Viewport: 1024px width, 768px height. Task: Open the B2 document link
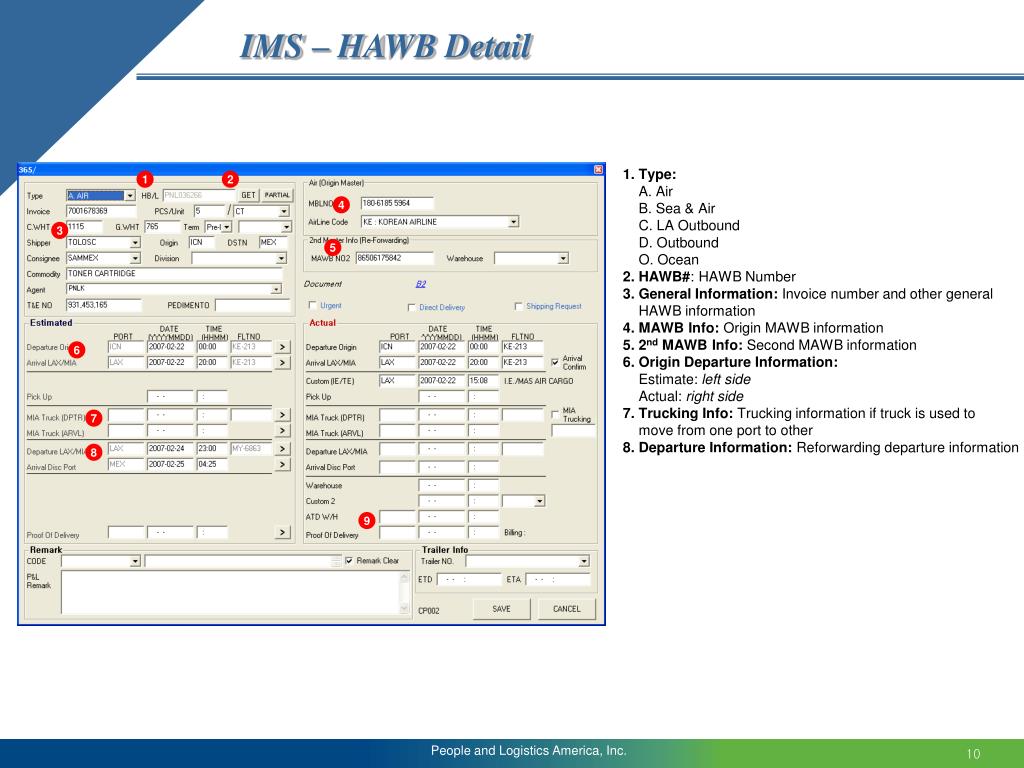[x=421, y=284]
